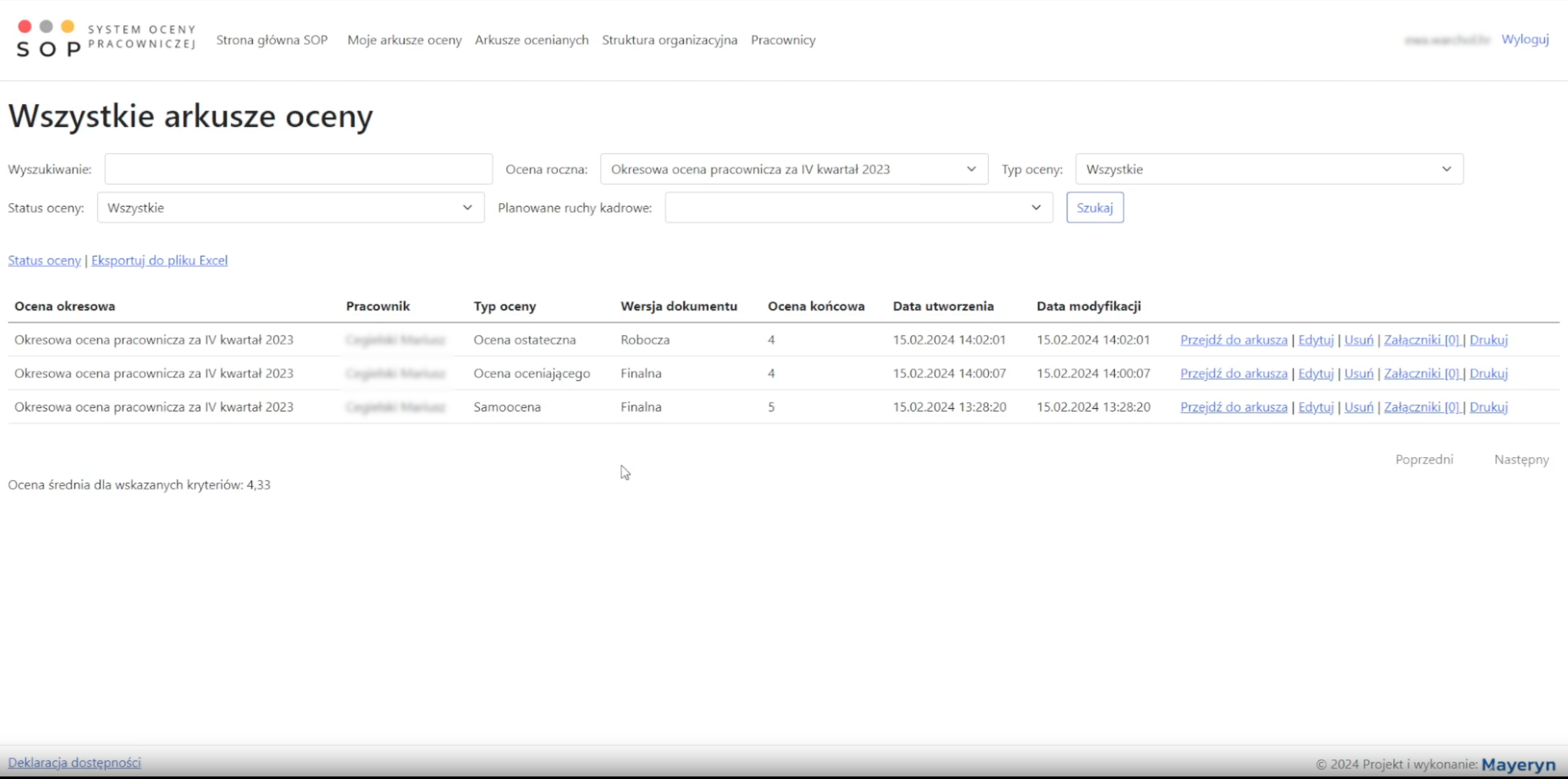1568x779 pixels.
Task: Click Edytuj in Samoocena row
Action: tap(1315, 407)
